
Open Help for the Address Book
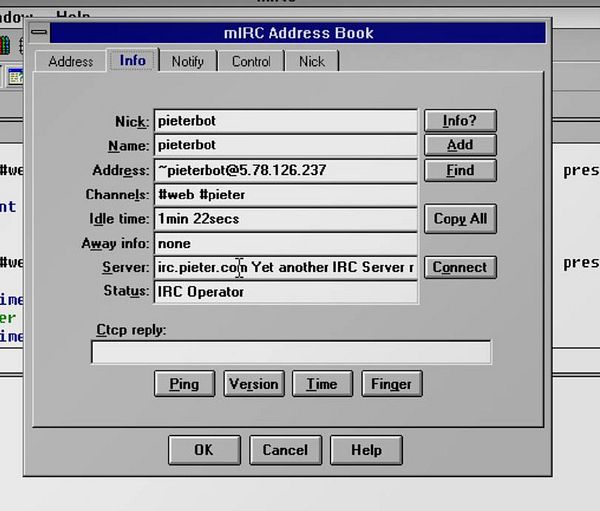coord(366,450)
